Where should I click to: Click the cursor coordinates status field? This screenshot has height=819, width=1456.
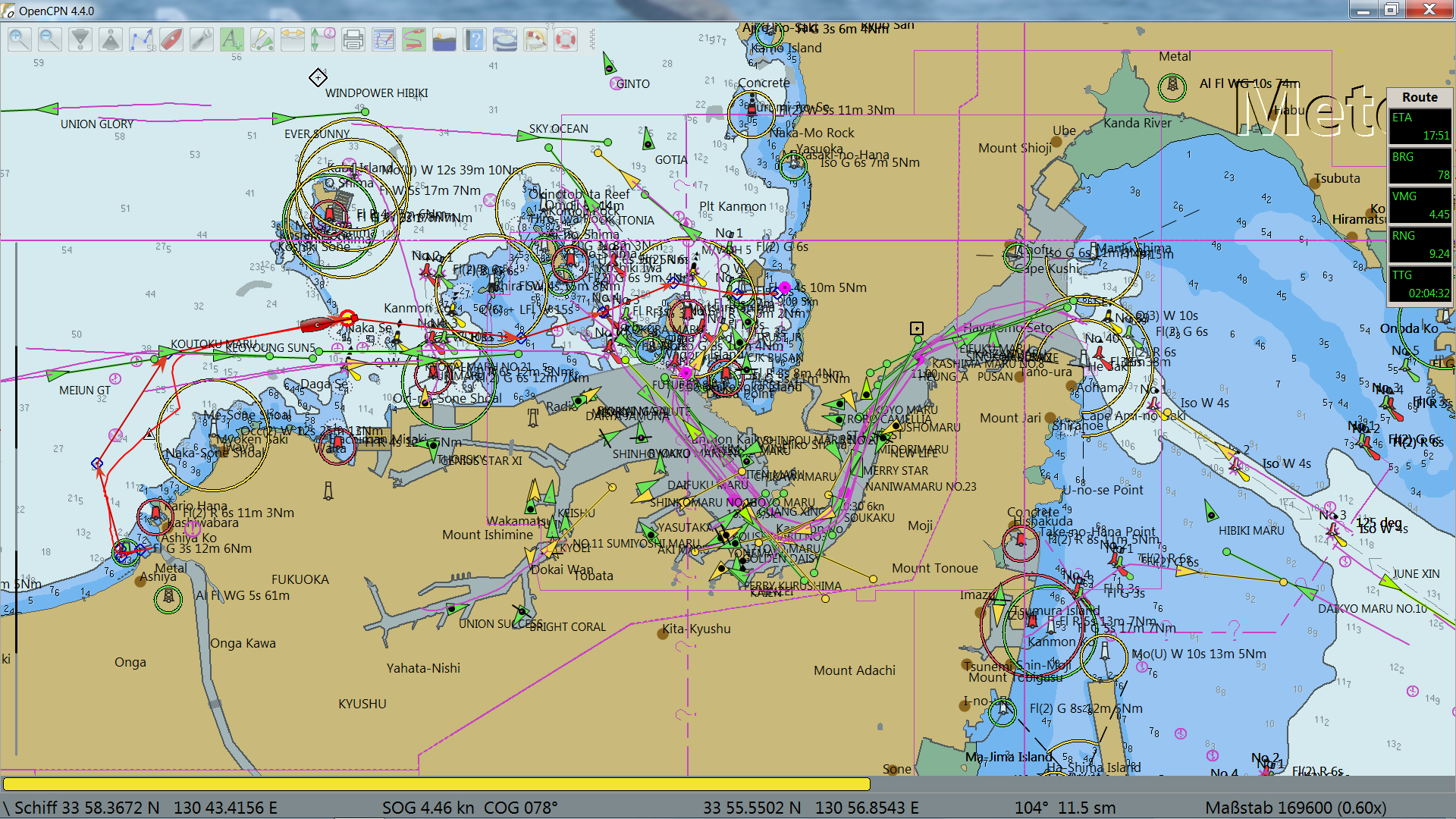pyautogui.click(x=810, y=808)
